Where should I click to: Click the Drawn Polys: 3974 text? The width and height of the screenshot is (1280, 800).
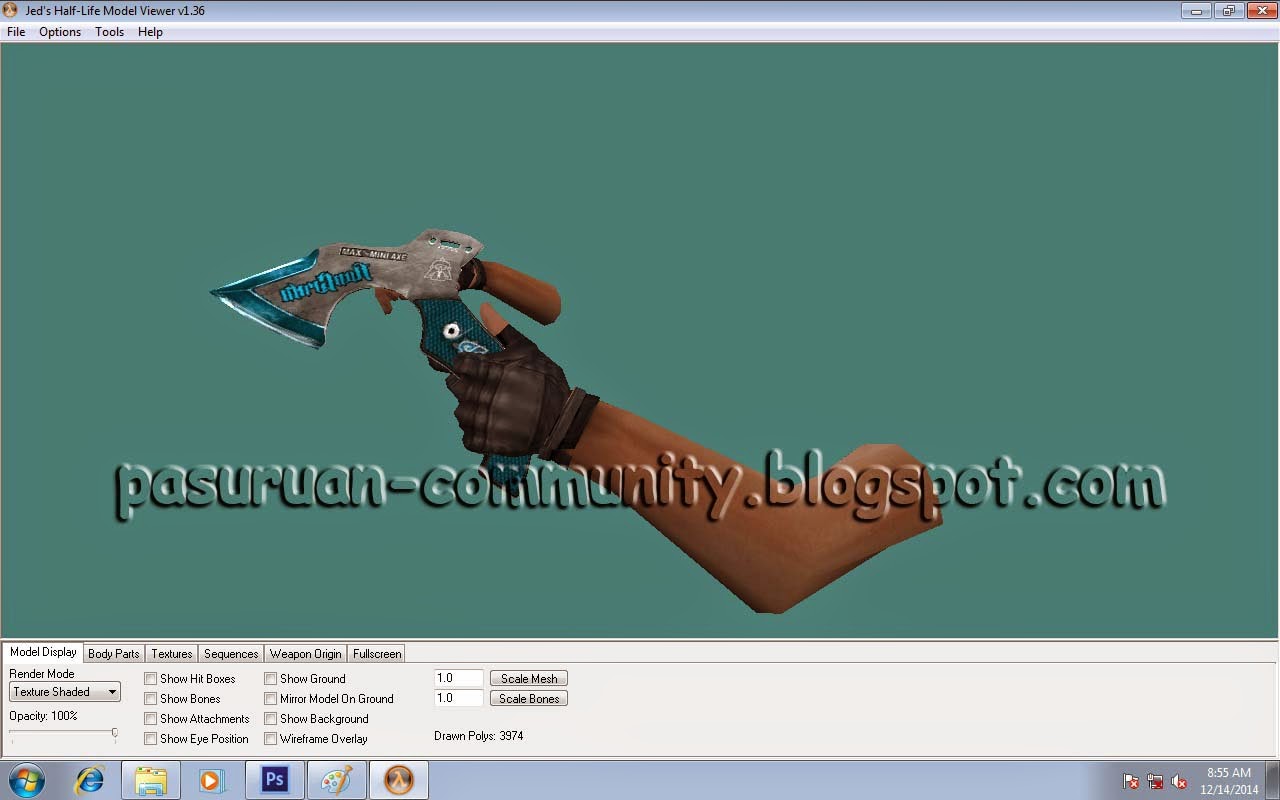[x=479, y=736]
